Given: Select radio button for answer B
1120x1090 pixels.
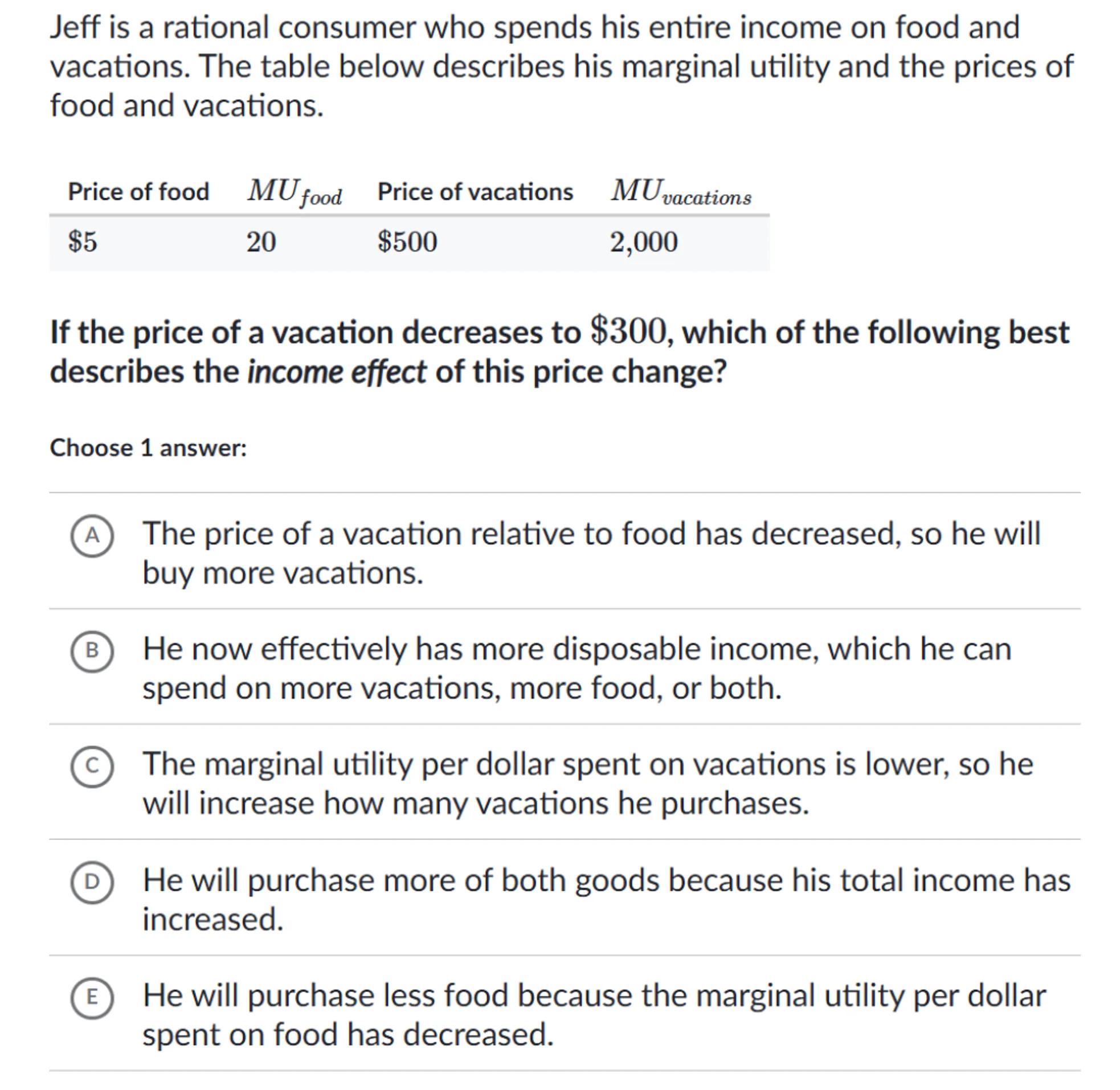Looking at the screenshot, I should (92, 651).
